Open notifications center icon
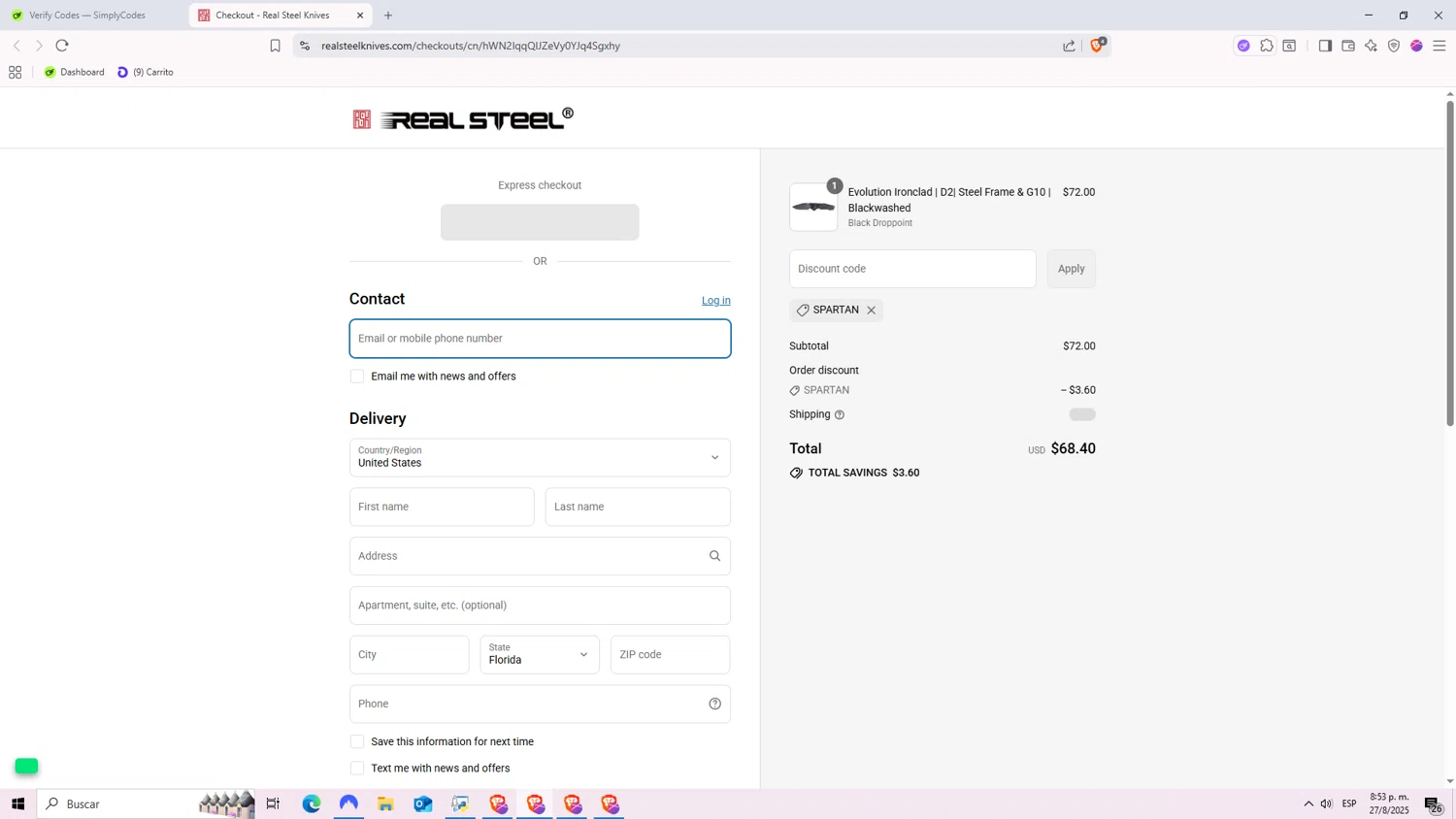This screenshot has width=1456, height=819. 1433,804
